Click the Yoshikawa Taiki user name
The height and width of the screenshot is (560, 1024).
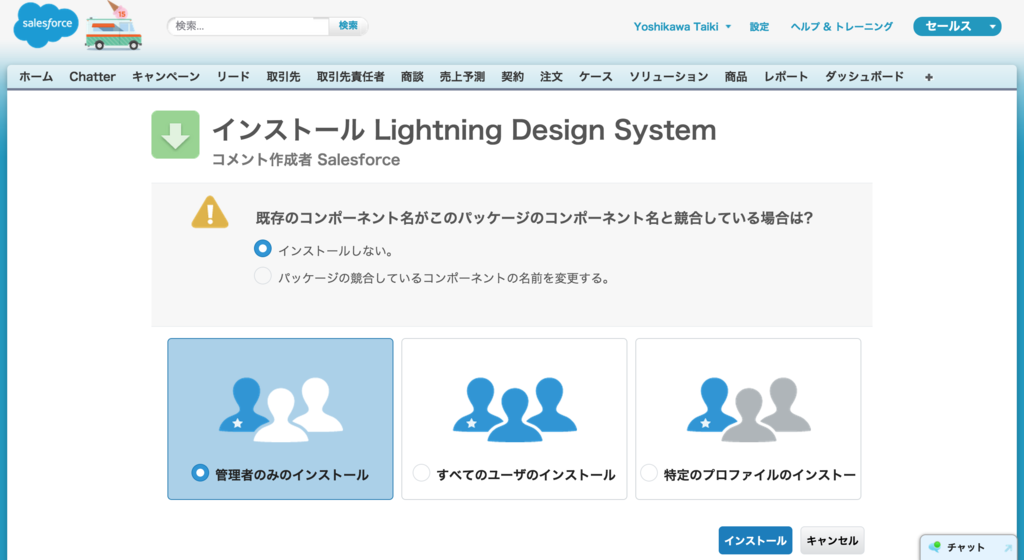click(676, 27)
